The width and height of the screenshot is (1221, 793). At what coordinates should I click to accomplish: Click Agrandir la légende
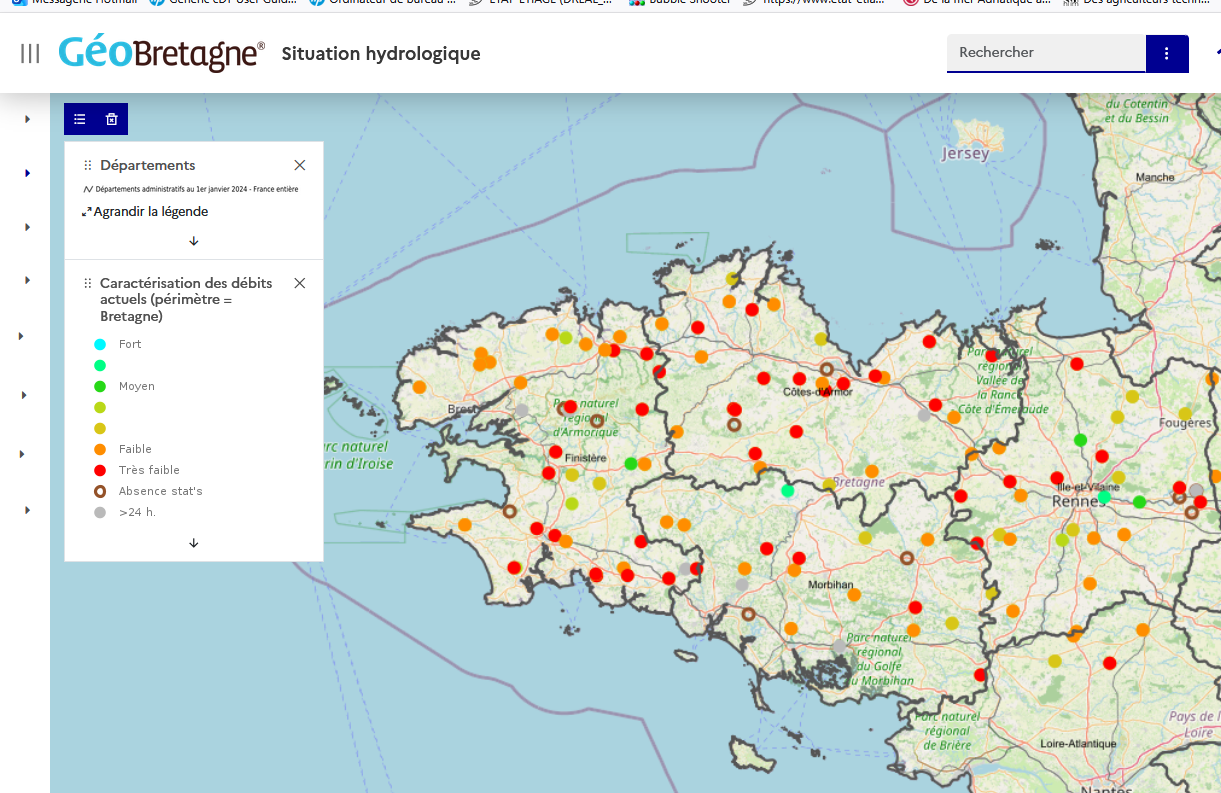click(146, 212)
